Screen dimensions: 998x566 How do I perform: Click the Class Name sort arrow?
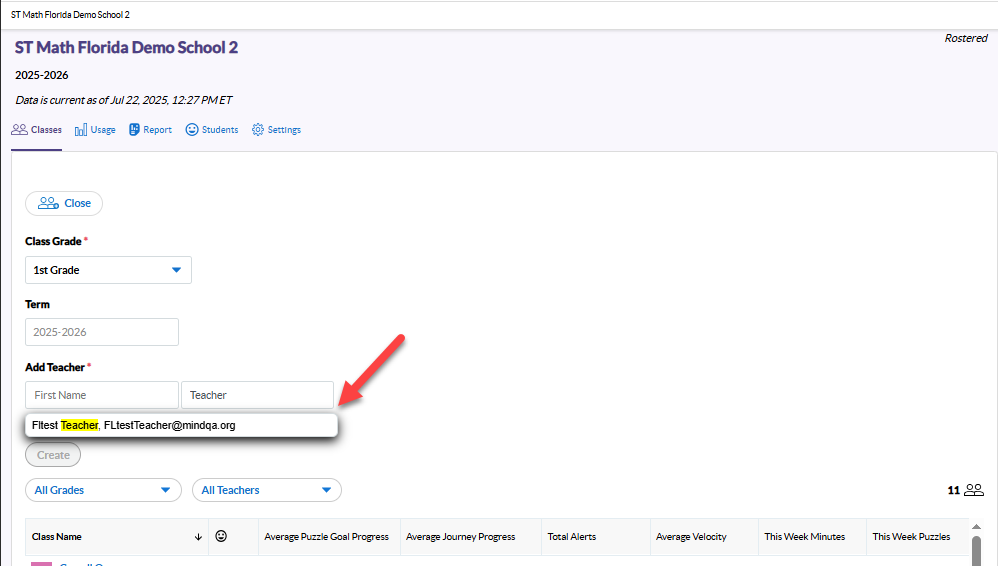pyautogui.click(x=198, y=537)
